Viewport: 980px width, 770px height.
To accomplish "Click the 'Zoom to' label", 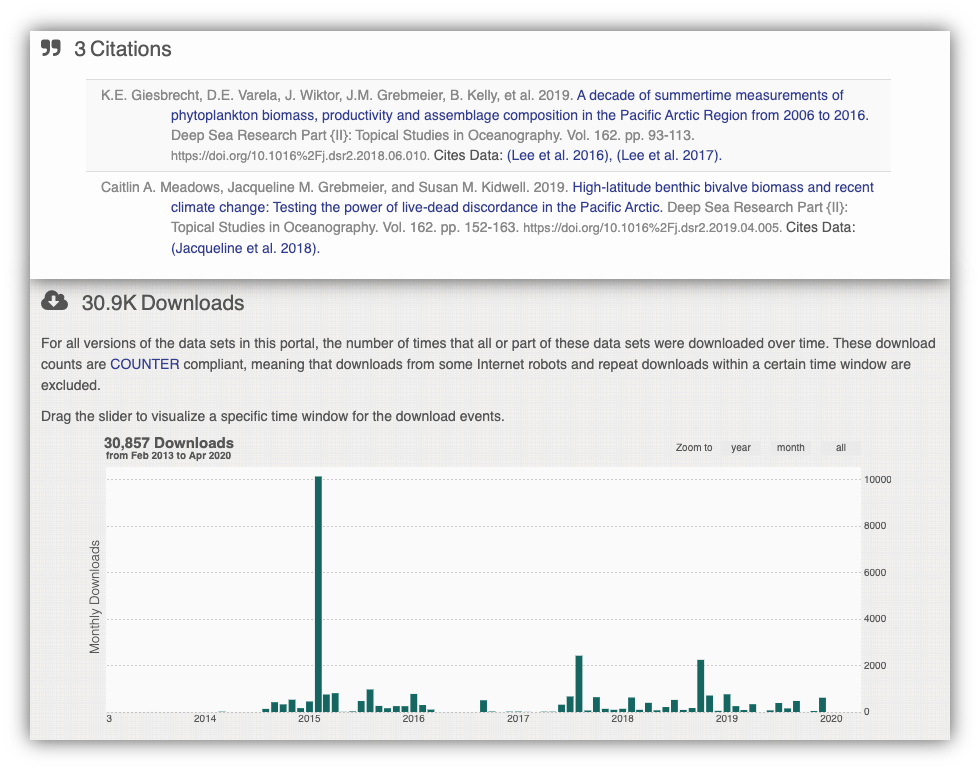I will [x=694, y=448].
